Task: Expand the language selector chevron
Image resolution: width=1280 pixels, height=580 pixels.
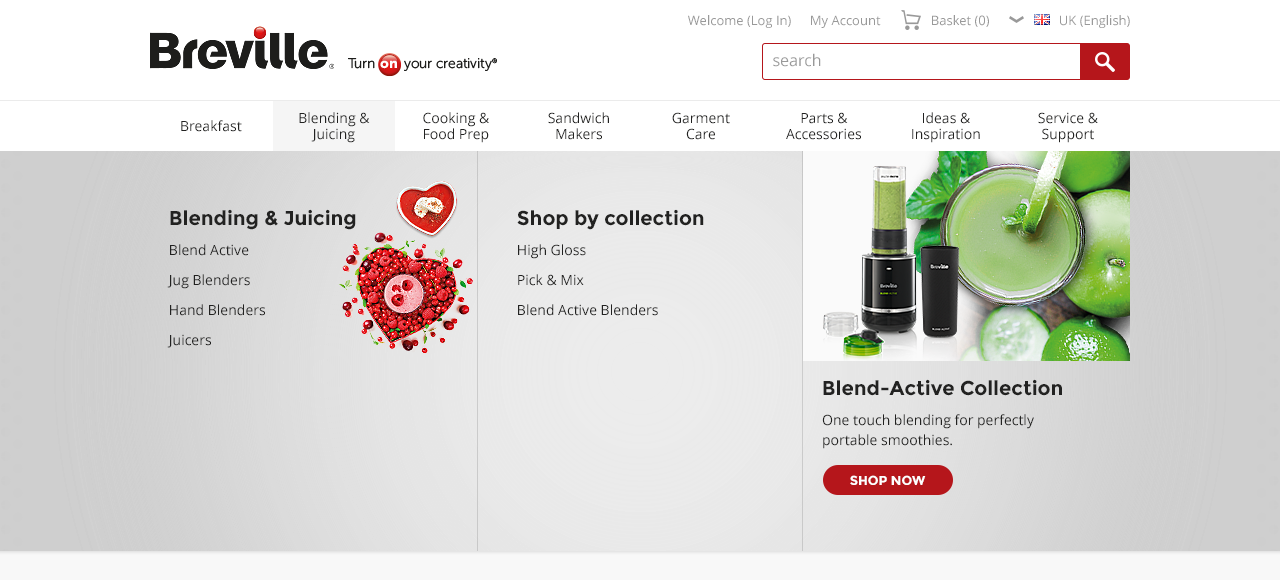Action: (1016, 20)
